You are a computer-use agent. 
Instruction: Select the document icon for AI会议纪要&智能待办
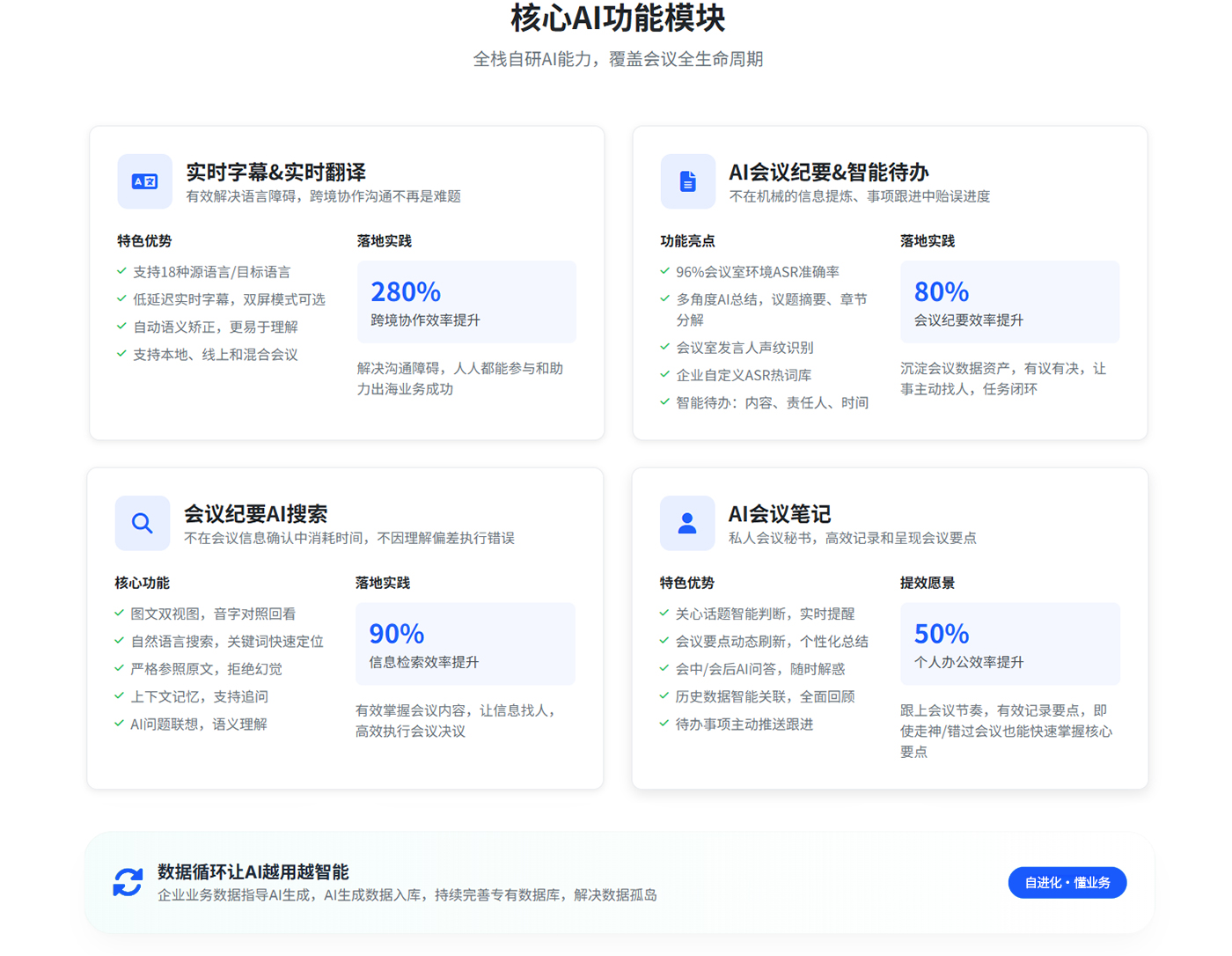click(687, 181)
